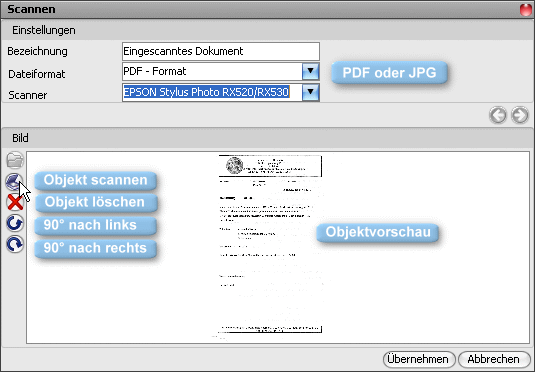
Task: Rotate image 90° left icon
Action: click(15, 223)
